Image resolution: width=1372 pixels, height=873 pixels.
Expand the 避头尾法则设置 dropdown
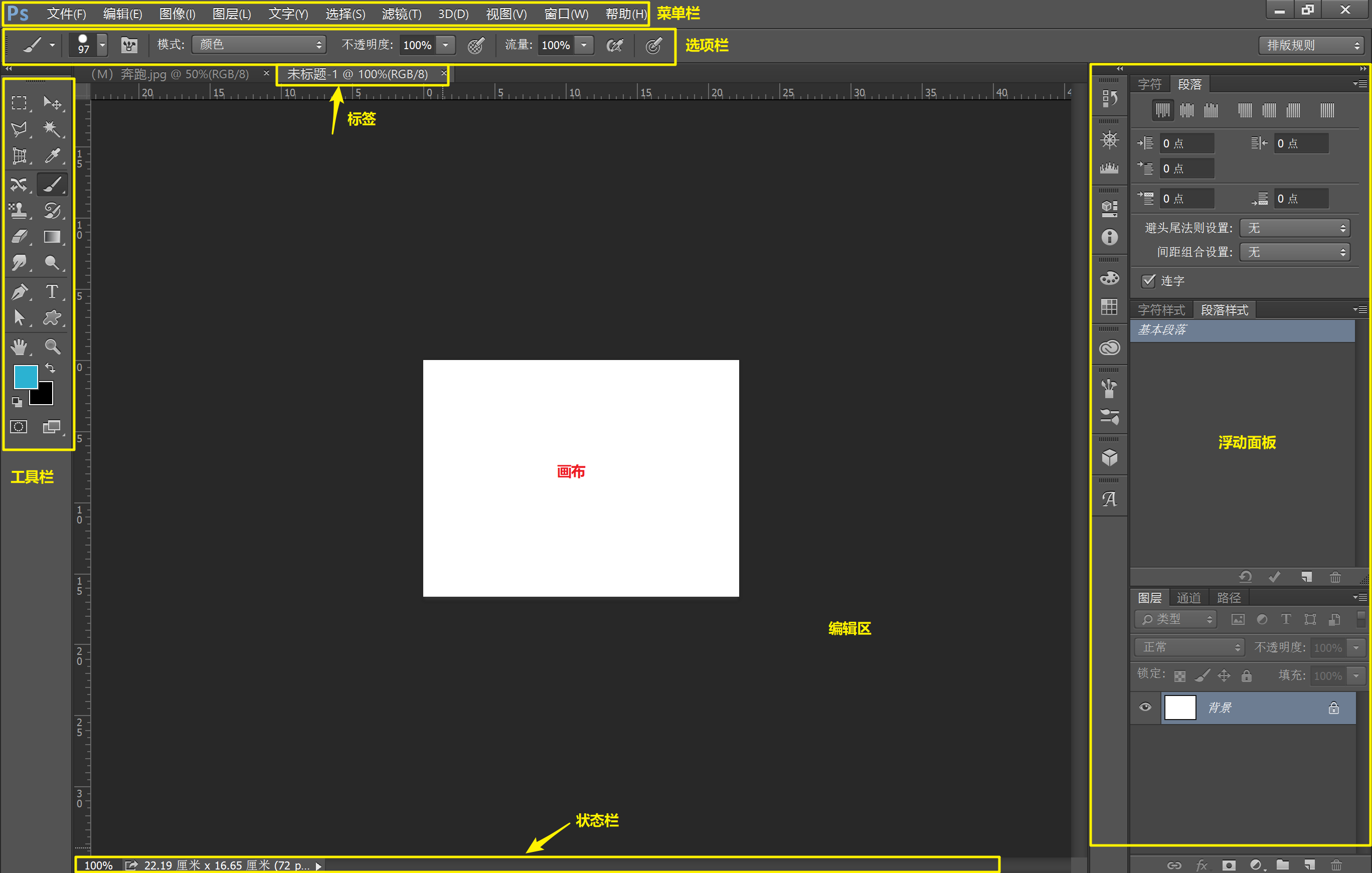click(1294, 228)
